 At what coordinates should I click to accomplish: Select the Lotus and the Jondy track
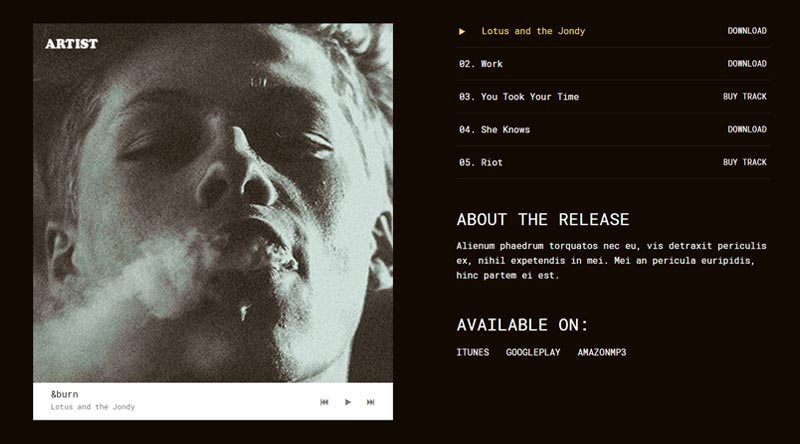coord(533,31)
